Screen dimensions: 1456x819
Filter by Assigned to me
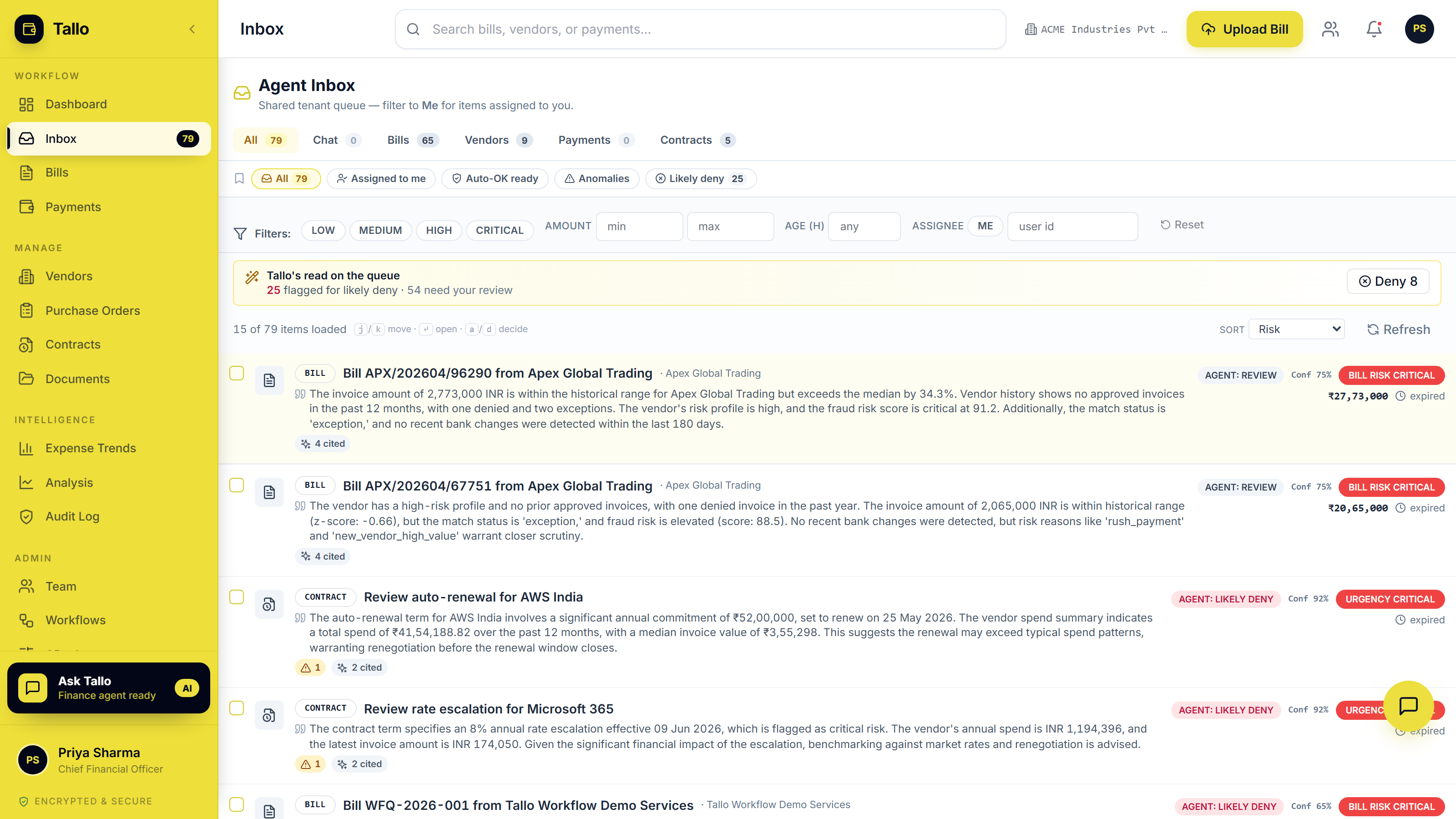(x=381, y=179)
